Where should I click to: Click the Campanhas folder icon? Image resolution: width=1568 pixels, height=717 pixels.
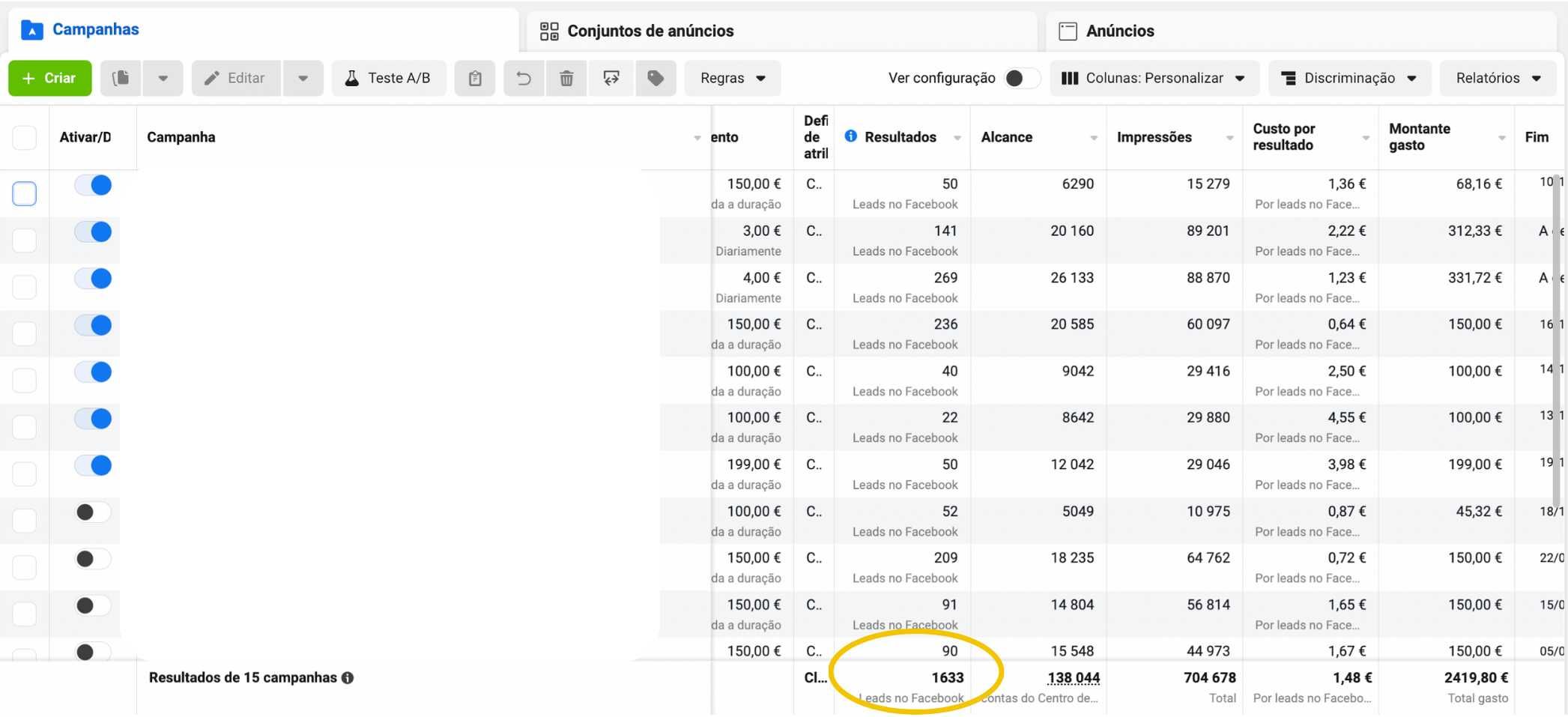[x=32, y=30]
